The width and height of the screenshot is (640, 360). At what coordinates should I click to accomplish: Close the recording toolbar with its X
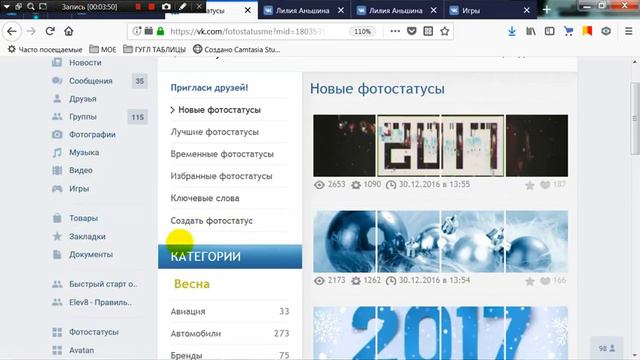pyautogui.click(x=199, y=7)
